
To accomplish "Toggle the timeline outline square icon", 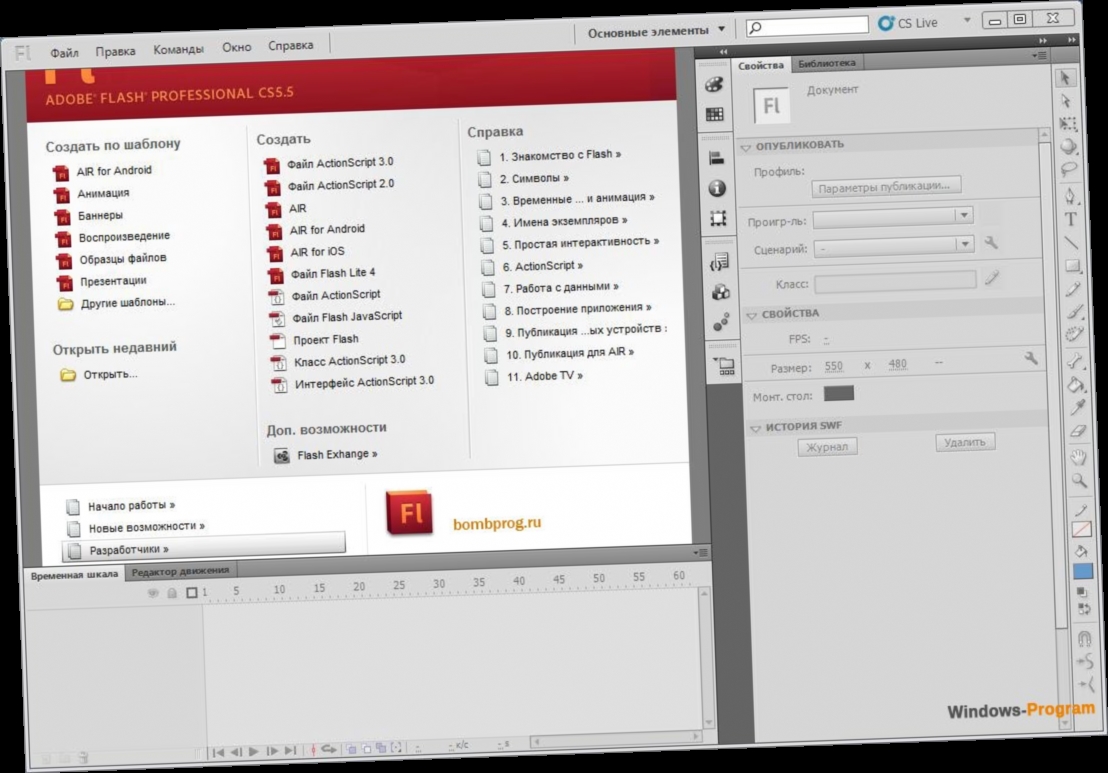I will point(191,592).
